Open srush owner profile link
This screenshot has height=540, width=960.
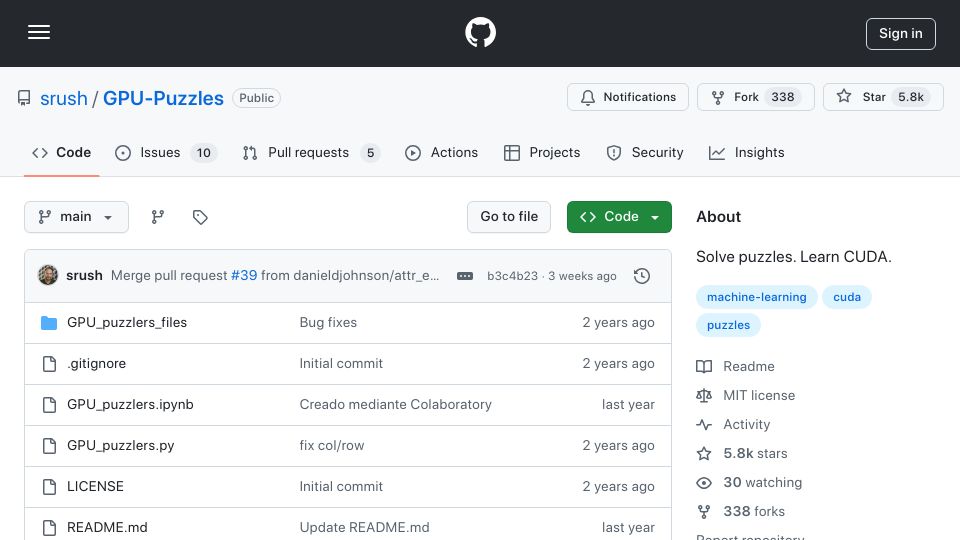64,98
